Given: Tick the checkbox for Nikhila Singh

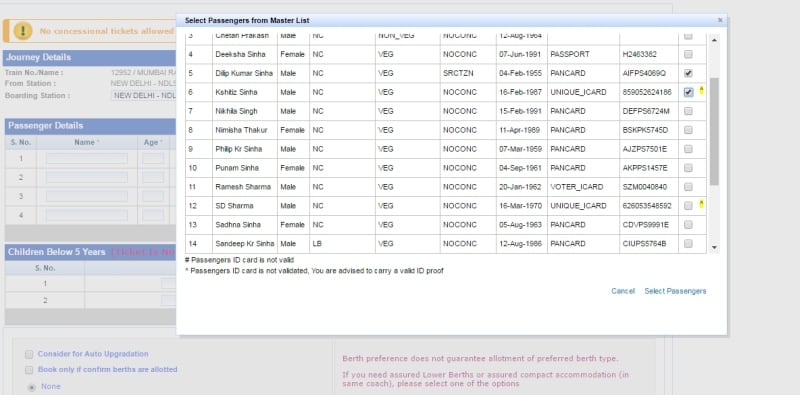Looking at the screenshot, I should point(688,111).
